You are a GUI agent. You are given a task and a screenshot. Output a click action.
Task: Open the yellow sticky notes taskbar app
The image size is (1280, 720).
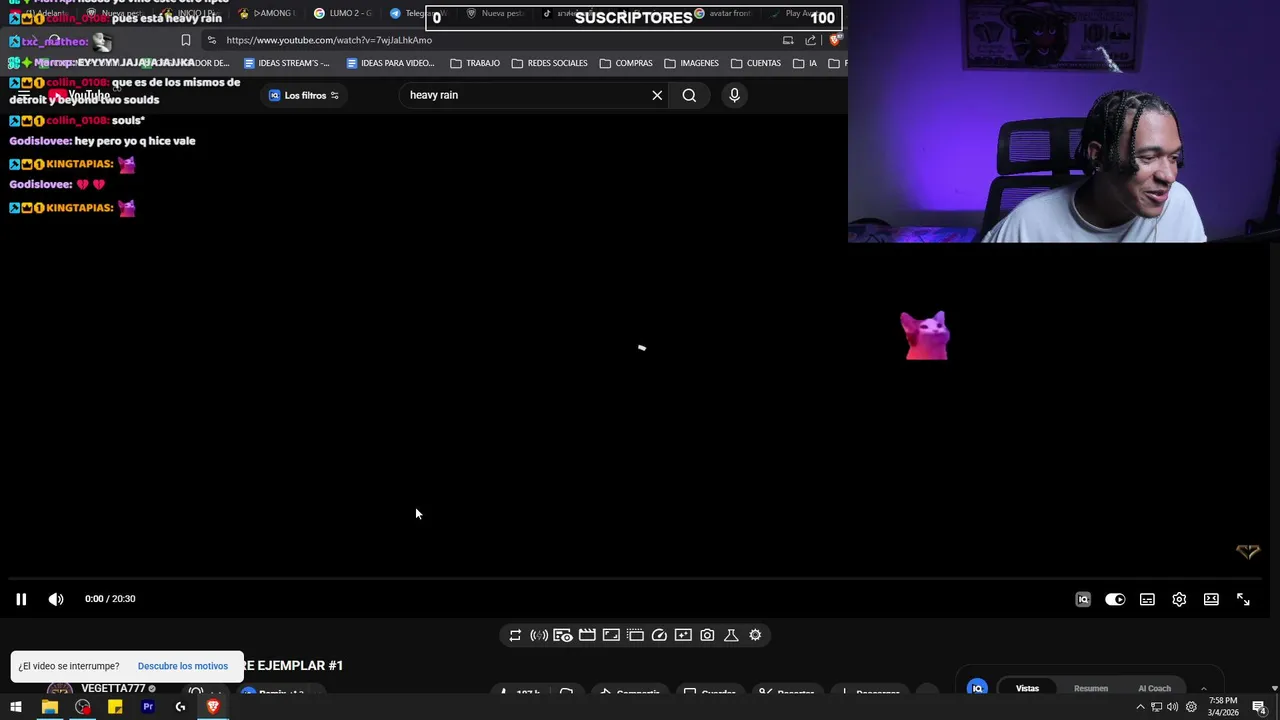coord(115,707)
